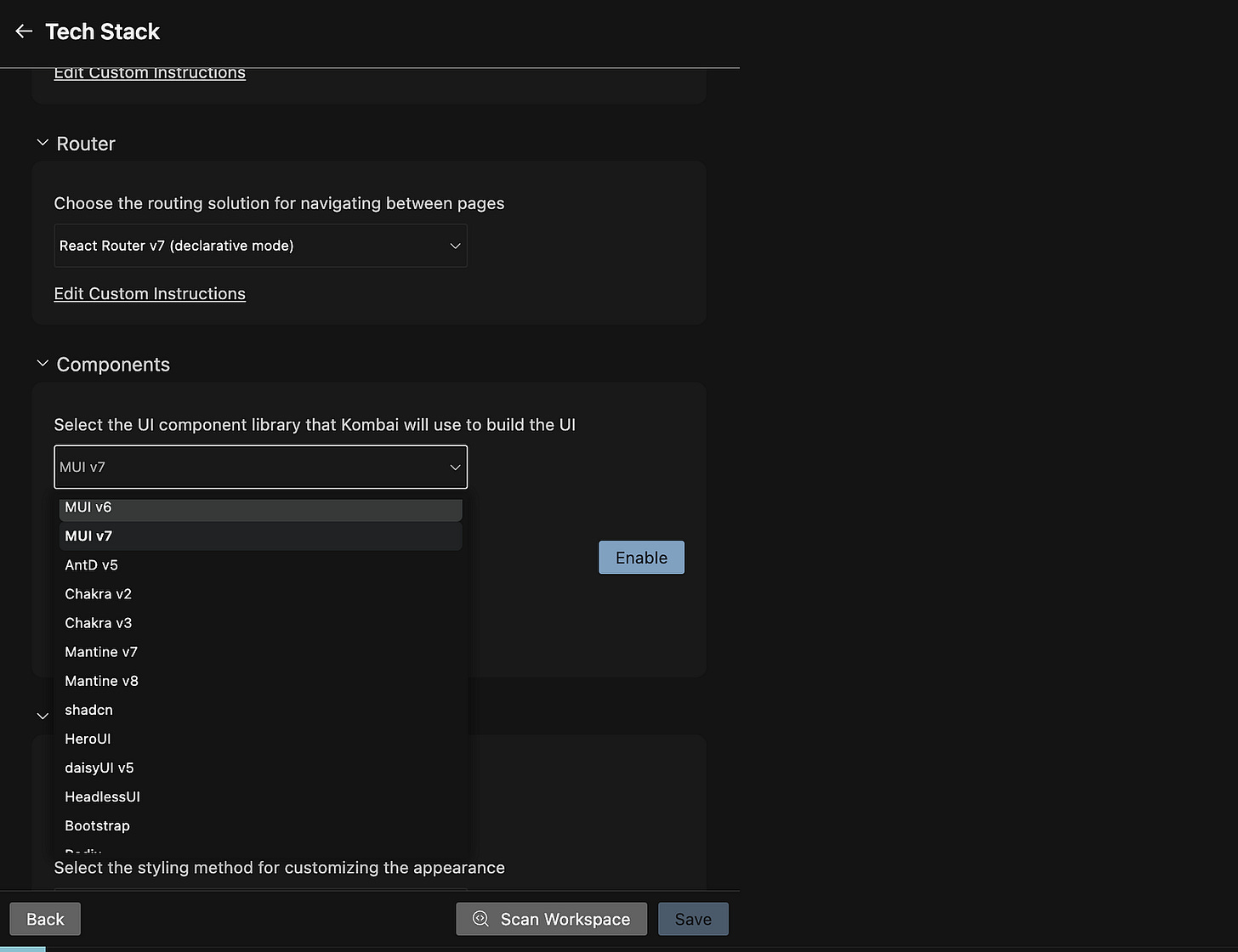This screenshot has width=1238, height=952.
Task: Click the Components section title
Action: point(113,365)
